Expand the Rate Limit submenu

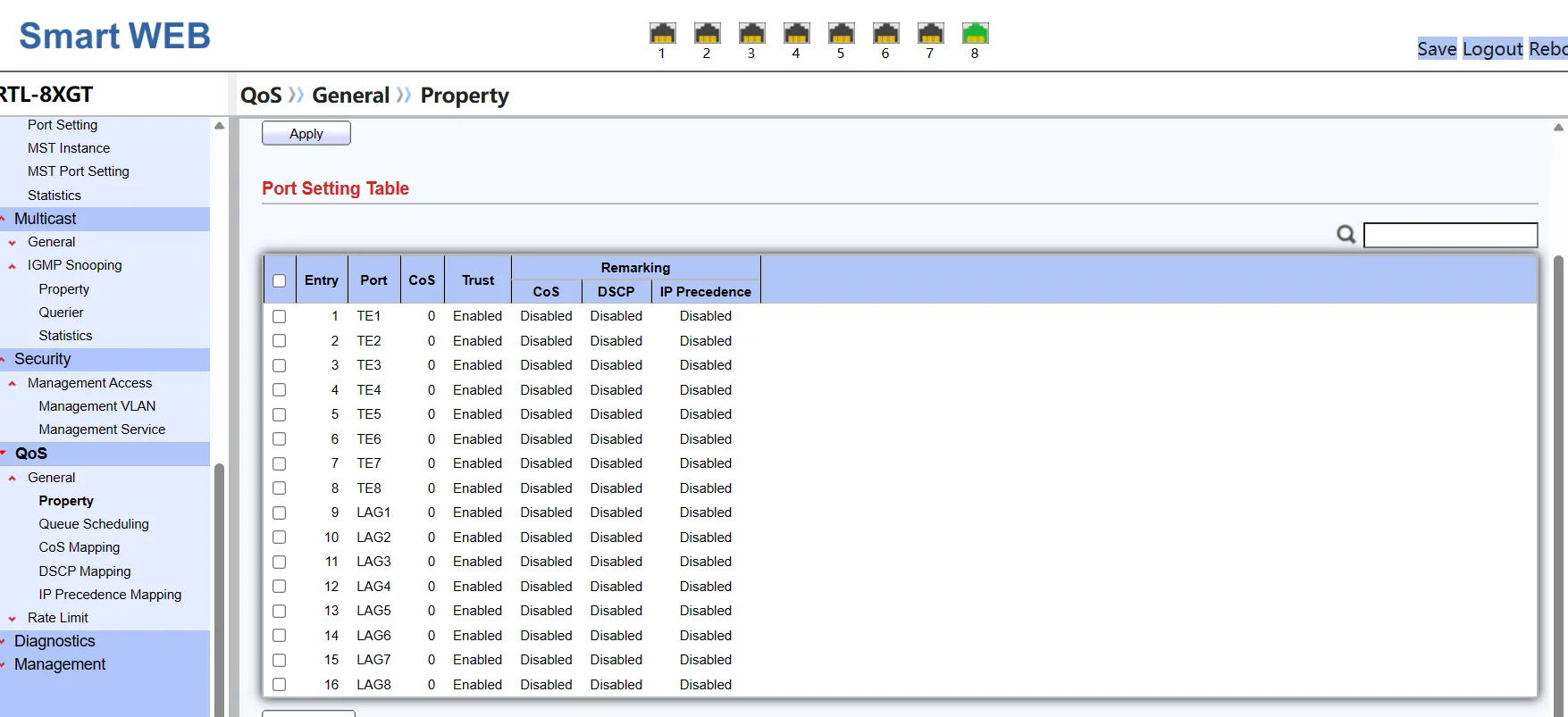[57, 618]
